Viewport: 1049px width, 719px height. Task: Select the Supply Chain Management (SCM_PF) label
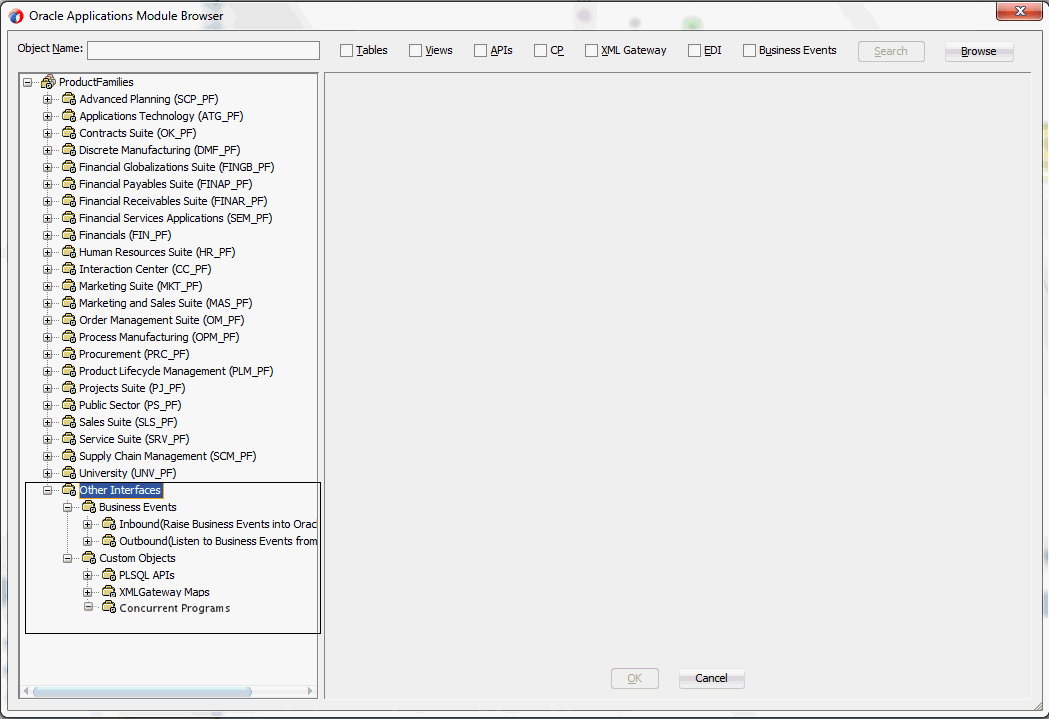pos(167,456)
